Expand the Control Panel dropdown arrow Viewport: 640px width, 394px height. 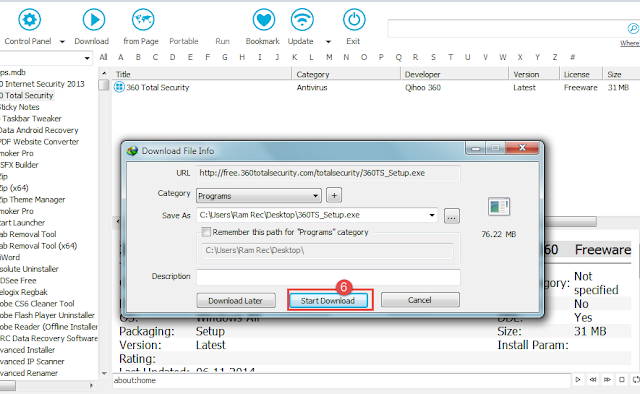click(x=62, y=41)
